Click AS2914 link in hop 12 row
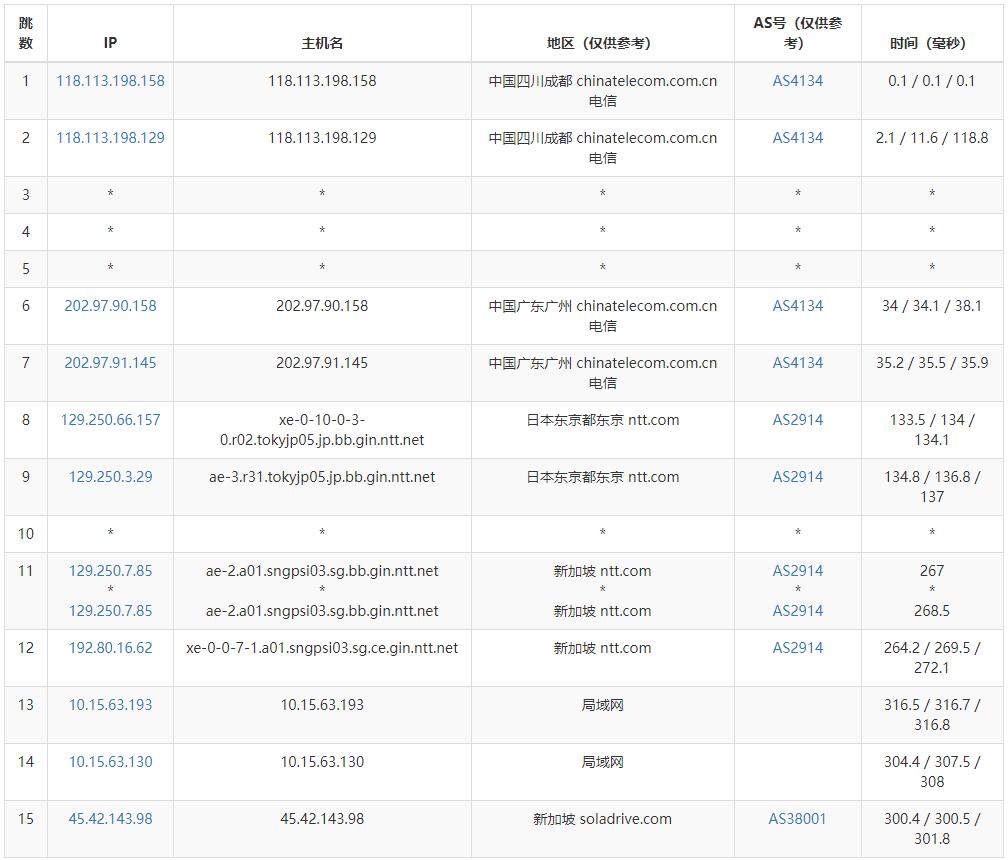This screenshot has width=1008, height=860. [x=798, y=648]
